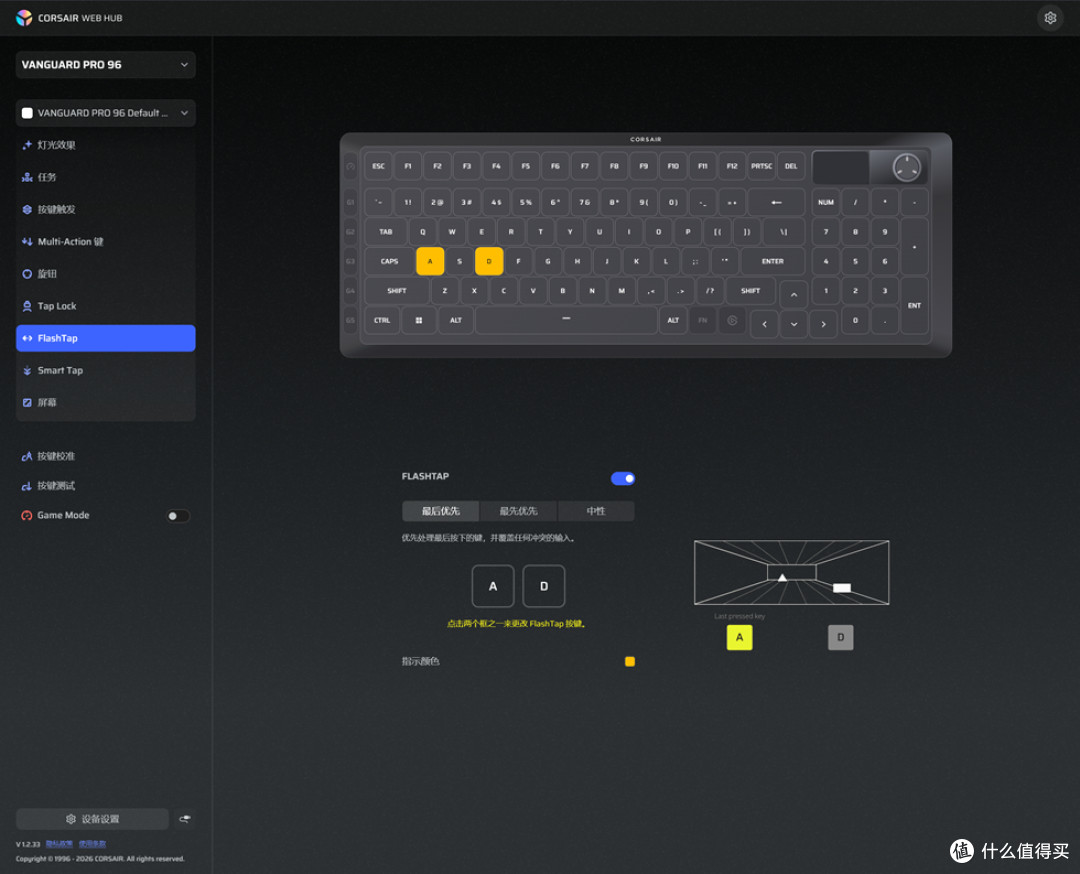1080x874 pixels.
Task: Click the Windows logo key on the keyboard preview
Action: pyautogui.click(x=419, y=320)
